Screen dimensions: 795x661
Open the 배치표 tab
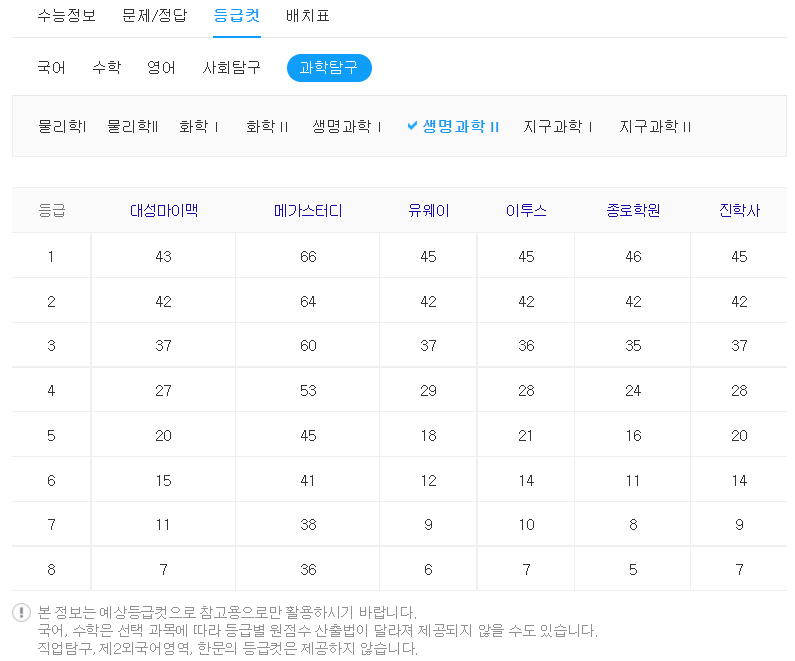[x=308, y=16]
